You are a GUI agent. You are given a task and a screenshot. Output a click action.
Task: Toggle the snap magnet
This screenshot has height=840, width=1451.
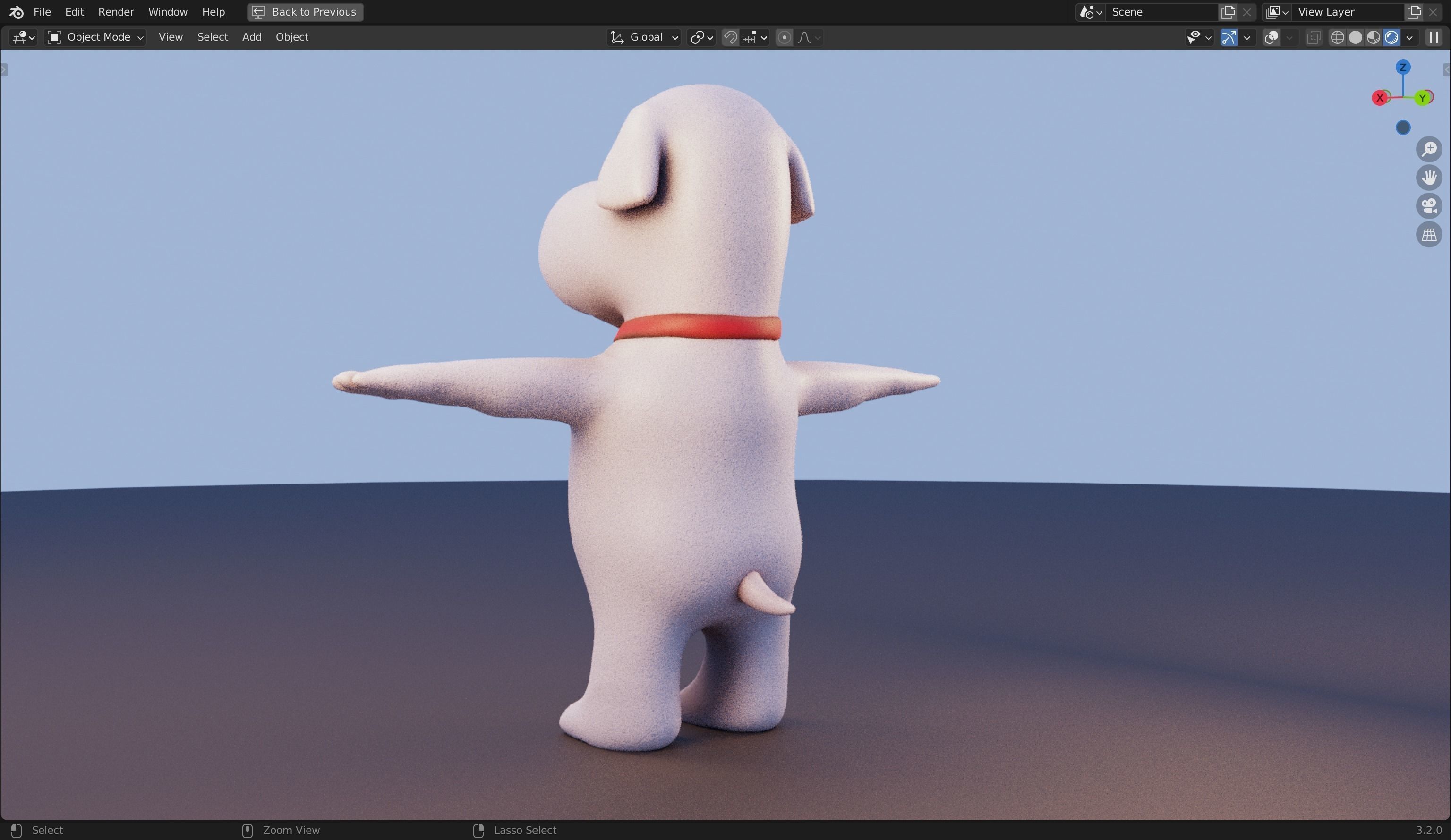pos(730,37)
